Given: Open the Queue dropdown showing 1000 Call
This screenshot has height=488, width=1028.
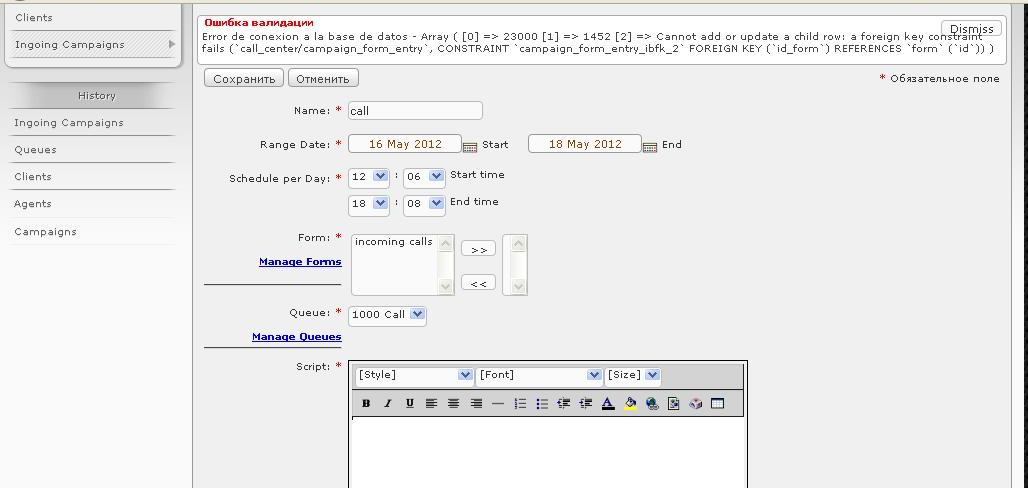Looking at the screenshot, I should pyautogui.click(x=387, y=314).
